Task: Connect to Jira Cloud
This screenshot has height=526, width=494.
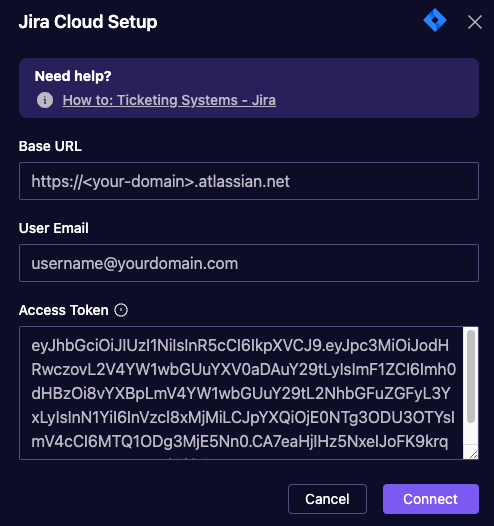Action: (431, 499)
